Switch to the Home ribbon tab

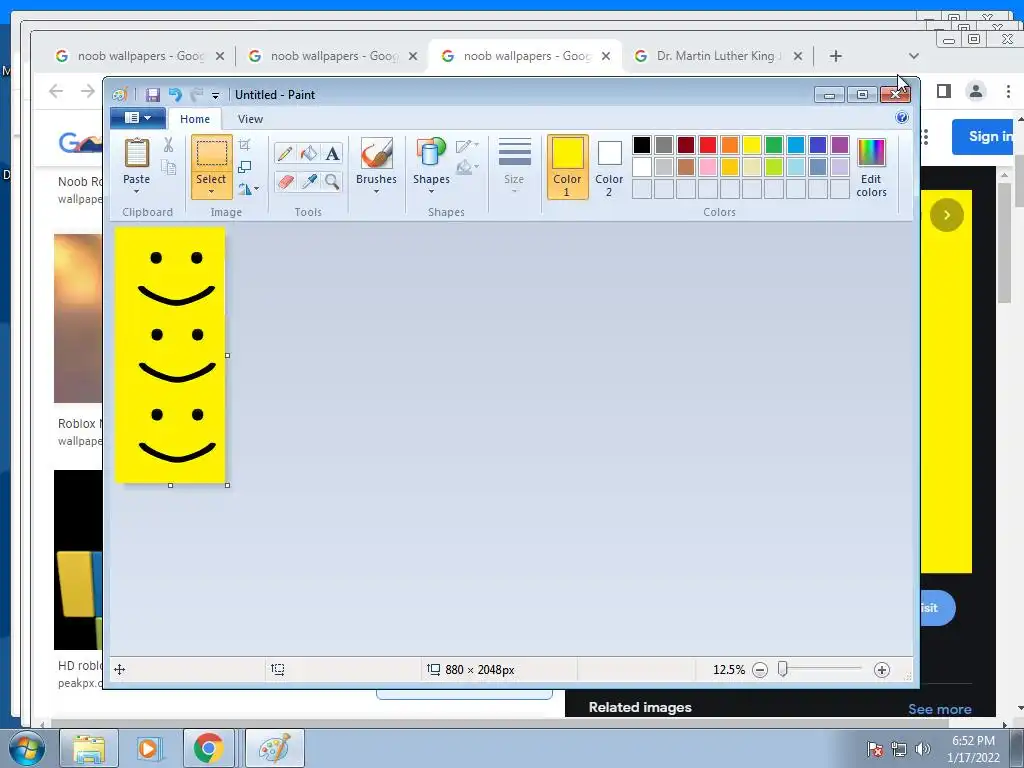[195, 119]
